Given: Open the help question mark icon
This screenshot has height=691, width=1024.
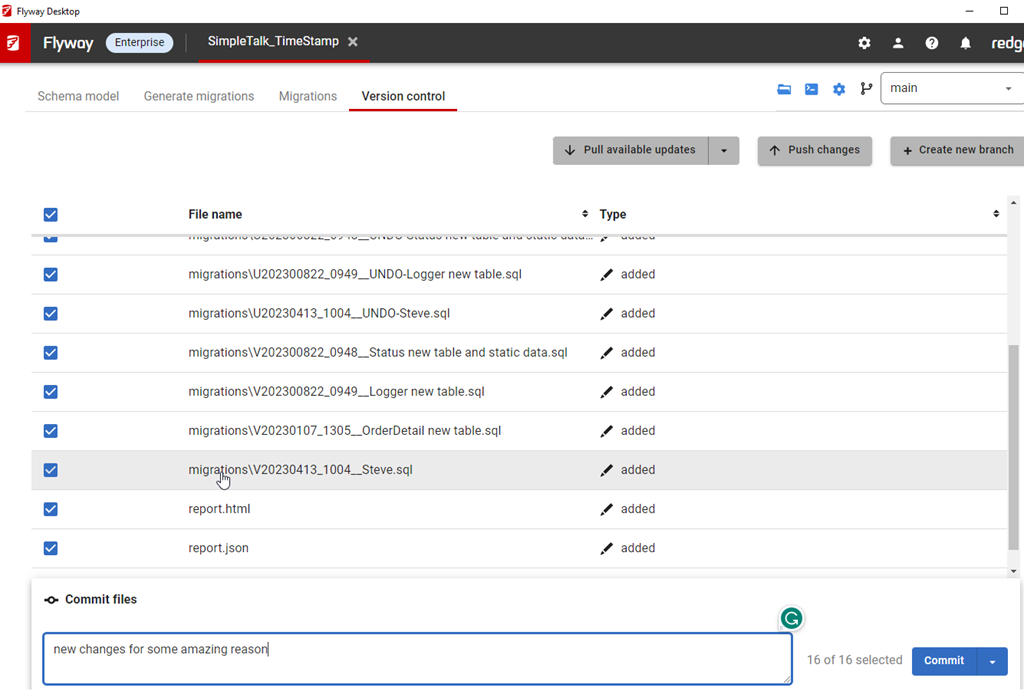Looking at the screenshot, I should point(932,43).
